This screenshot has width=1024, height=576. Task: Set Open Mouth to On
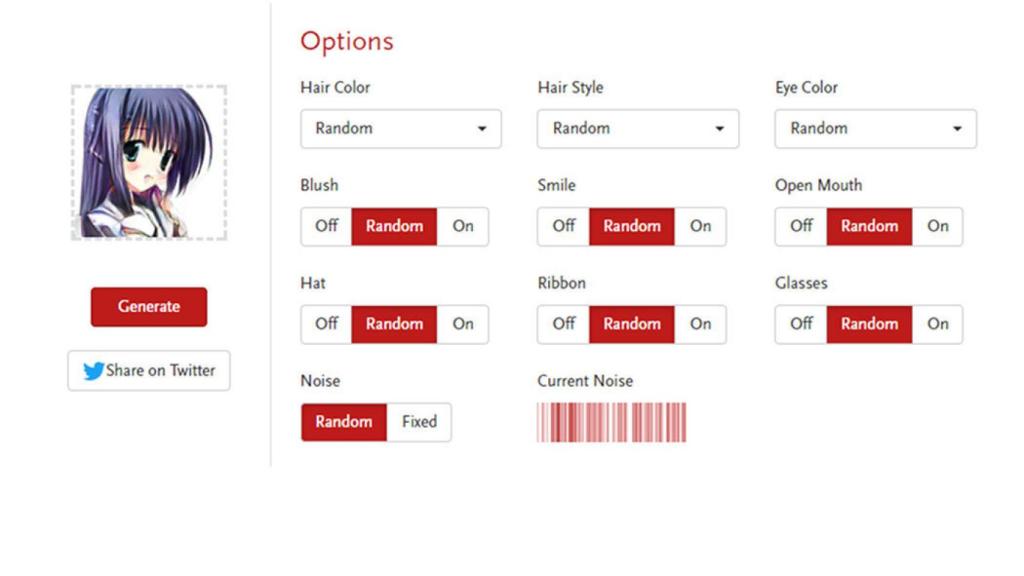tap(937, 226)
